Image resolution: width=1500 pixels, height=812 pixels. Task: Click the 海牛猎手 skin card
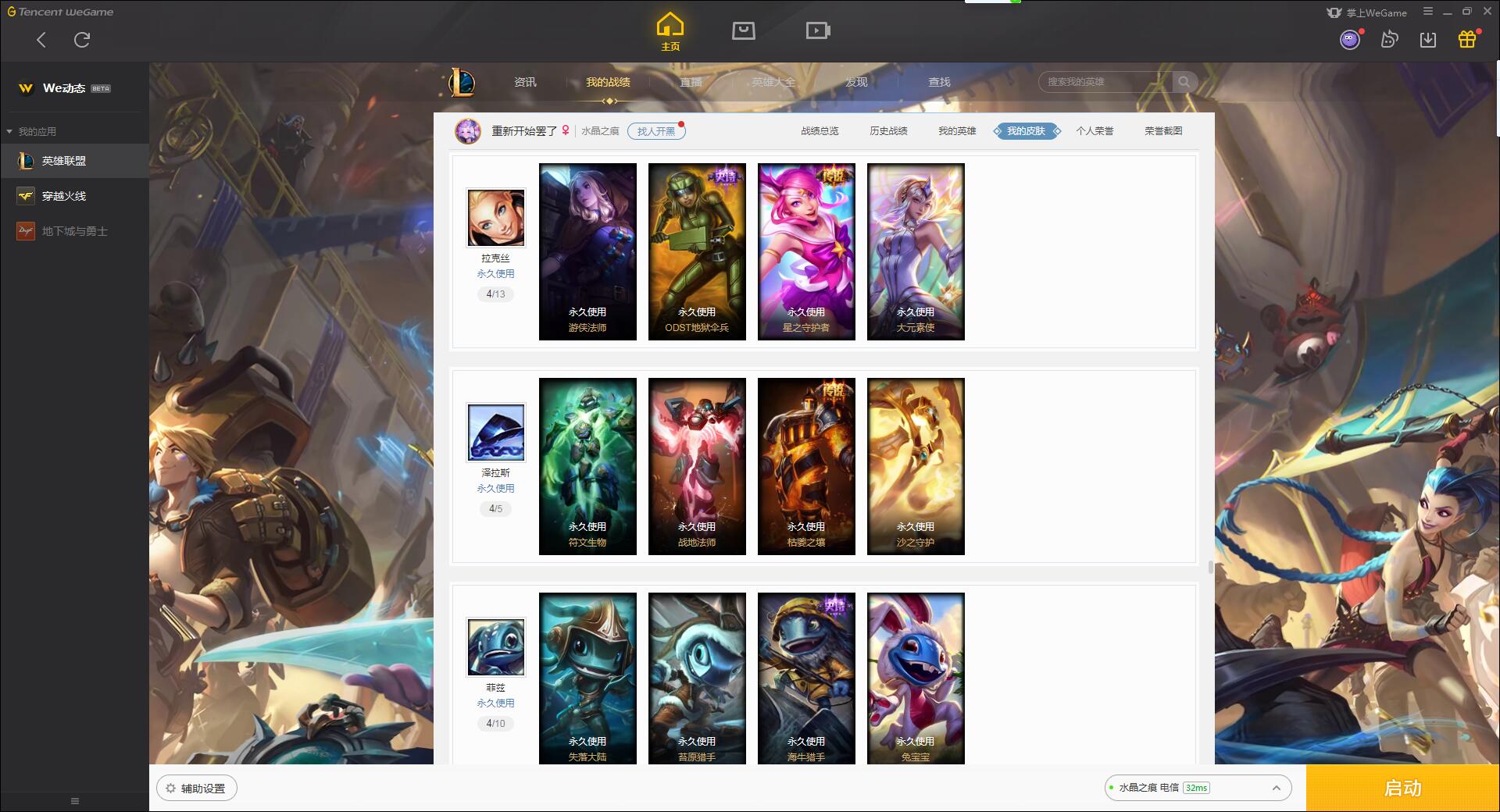click(806, 678)
